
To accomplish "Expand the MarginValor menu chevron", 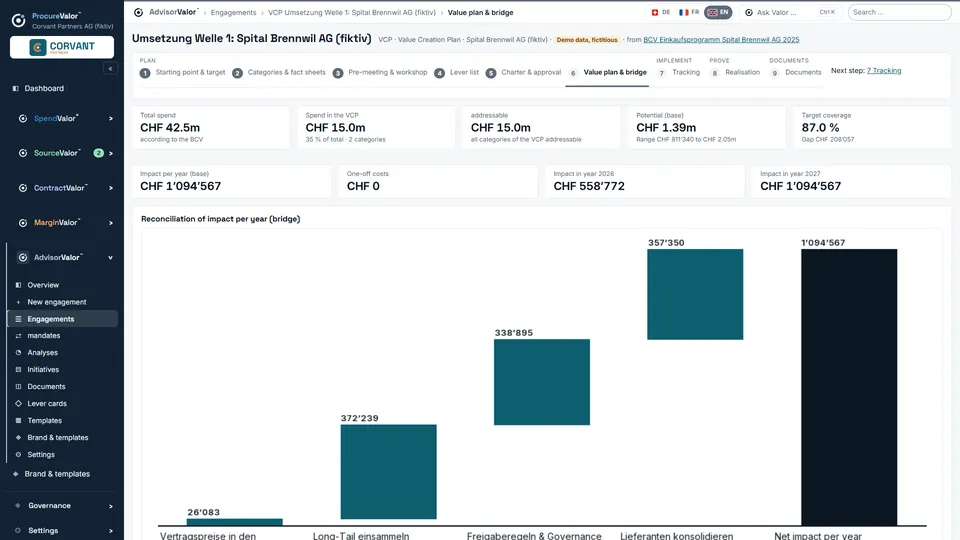I will tap(111, 223).
